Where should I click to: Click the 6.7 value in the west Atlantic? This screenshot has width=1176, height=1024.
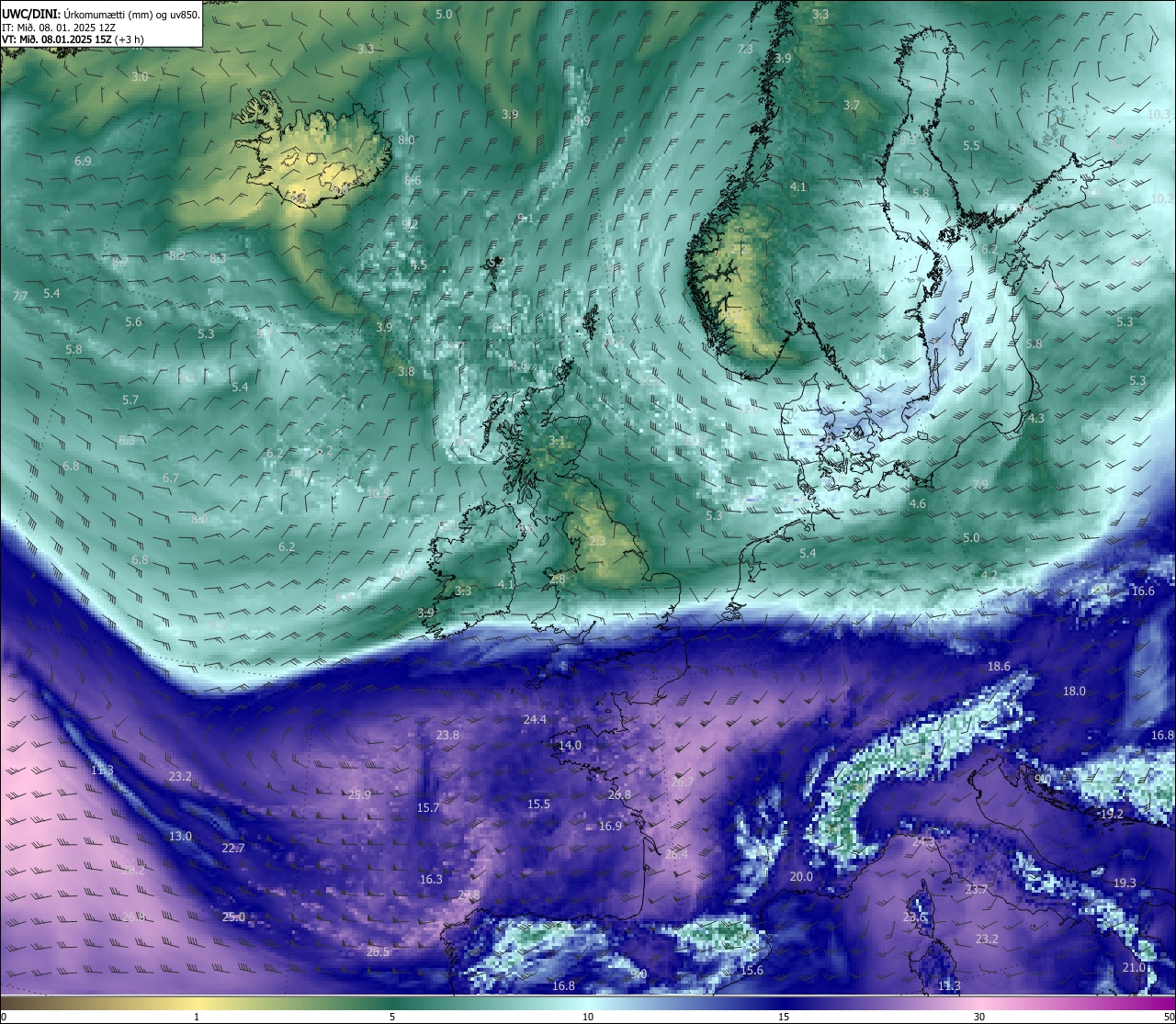click(171, 478)
